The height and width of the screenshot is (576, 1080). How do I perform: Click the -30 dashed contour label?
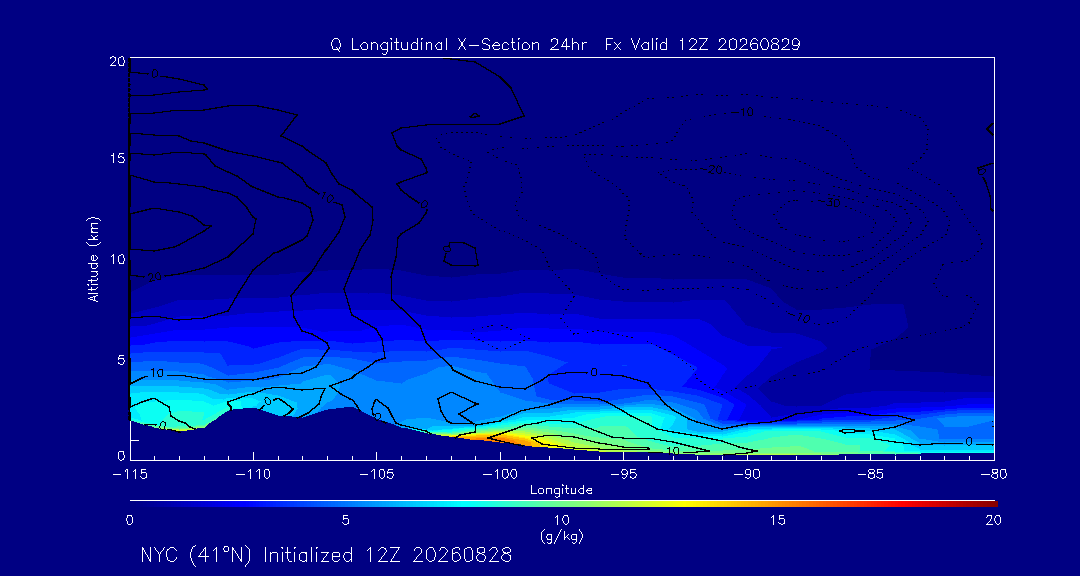point(832,203)
